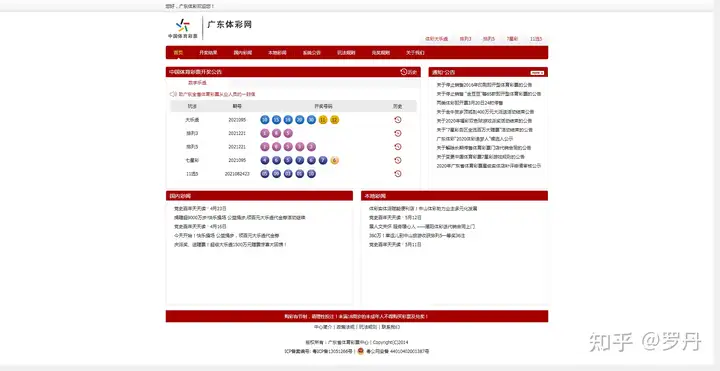Click the 七星彩 name in results table
The width and height of the screenshot is (720, 371).
(x=192, y=160)
